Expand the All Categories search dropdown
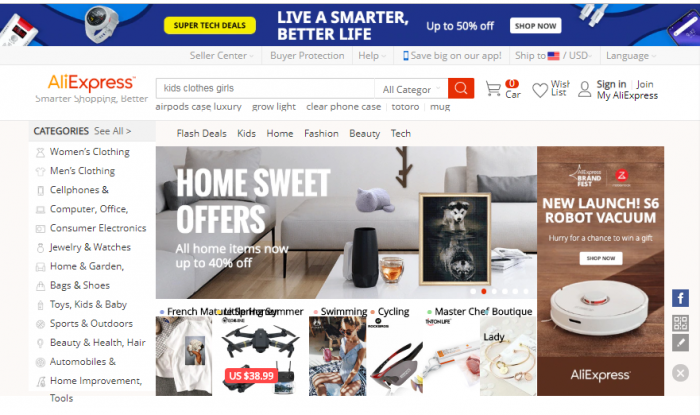 (x=411, y=89)
